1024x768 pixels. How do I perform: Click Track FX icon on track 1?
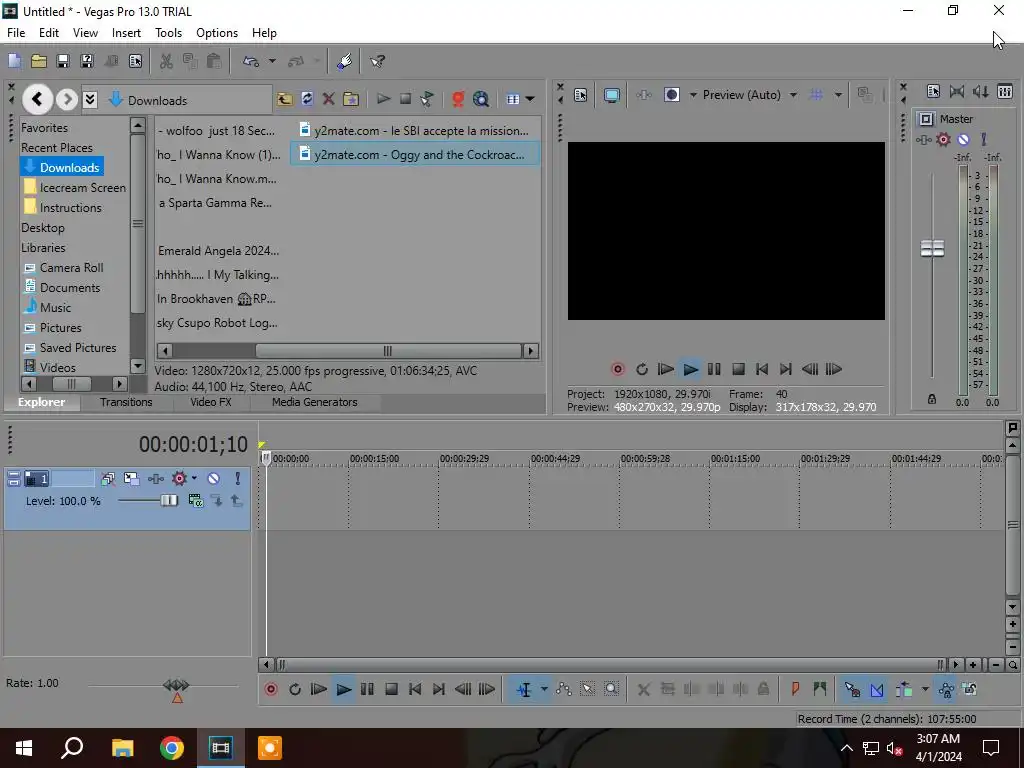pyautogui.click(x=155, y=479)
